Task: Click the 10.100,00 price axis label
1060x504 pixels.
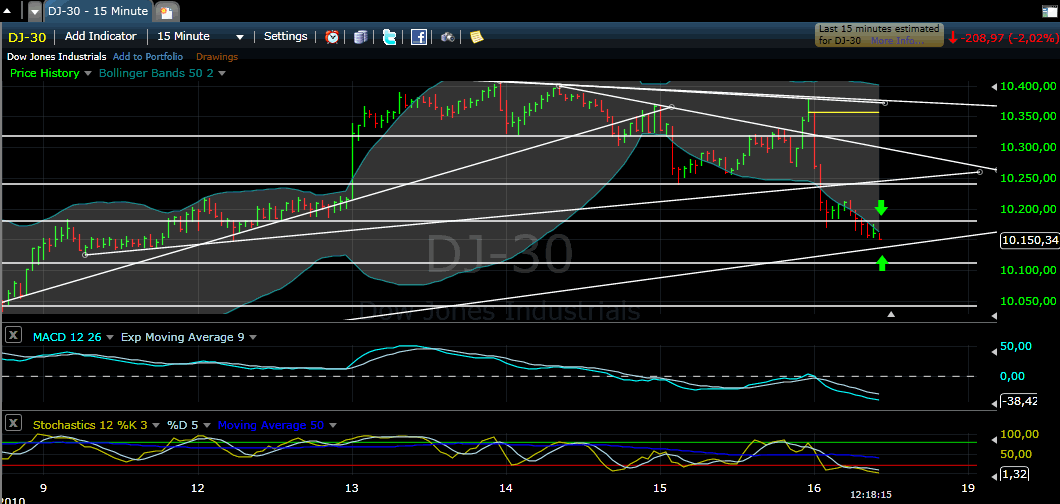Action: 1028,270
